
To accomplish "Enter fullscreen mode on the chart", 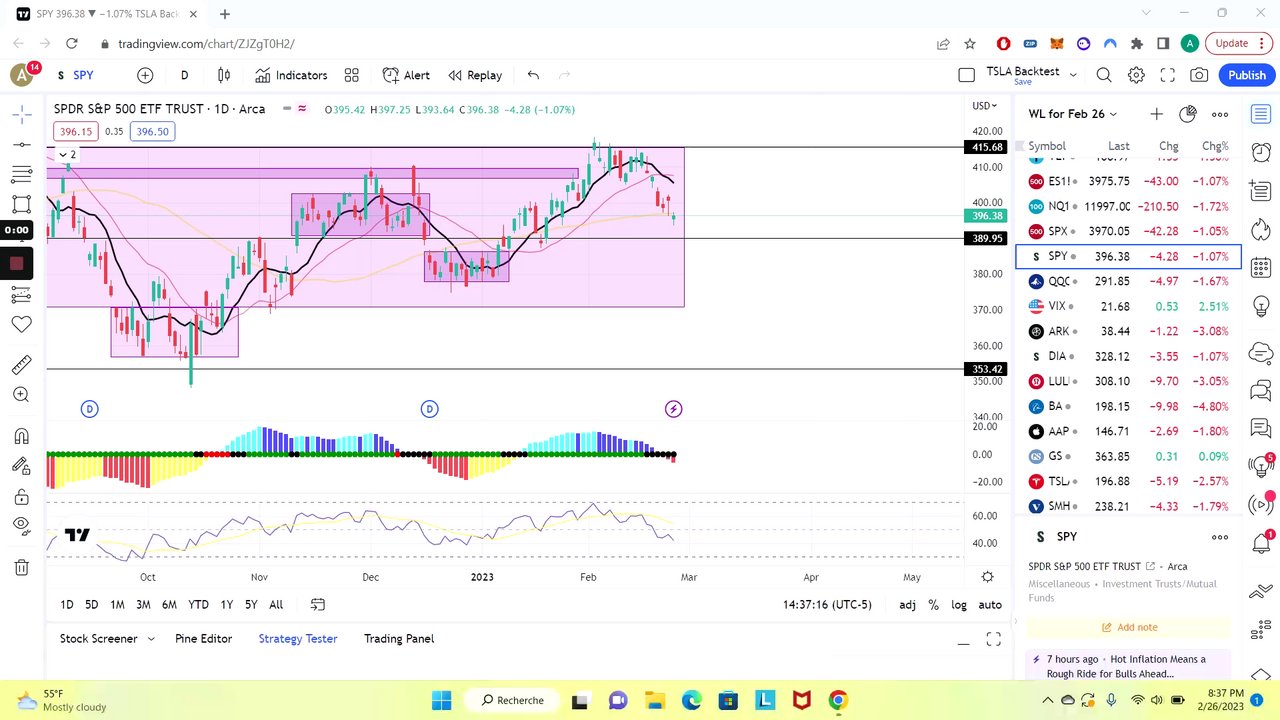I will tap(1167, 75).
